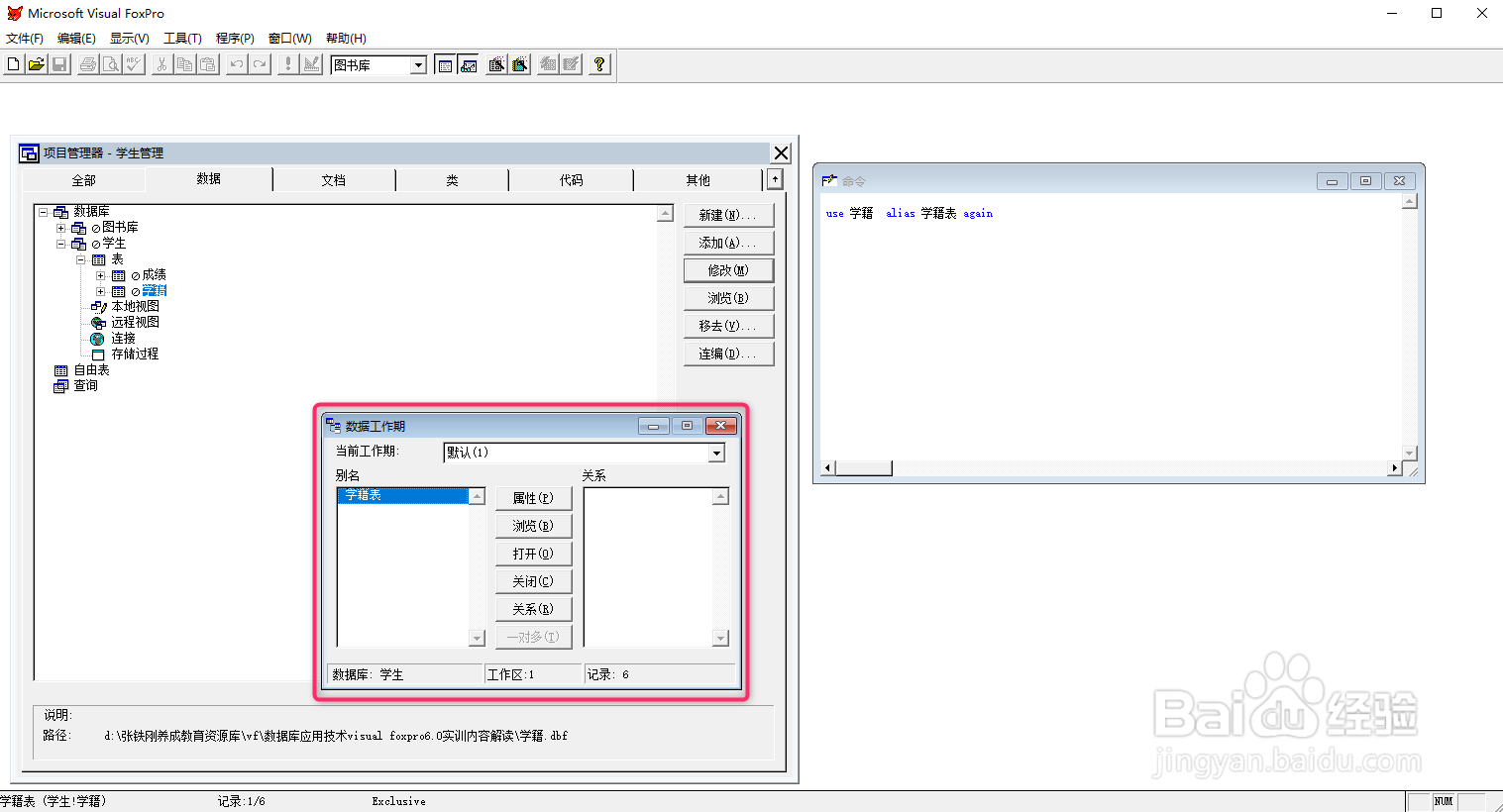Click the 移去(V)... button
The height and width of the screenshot is (812, 1503).
728,326
